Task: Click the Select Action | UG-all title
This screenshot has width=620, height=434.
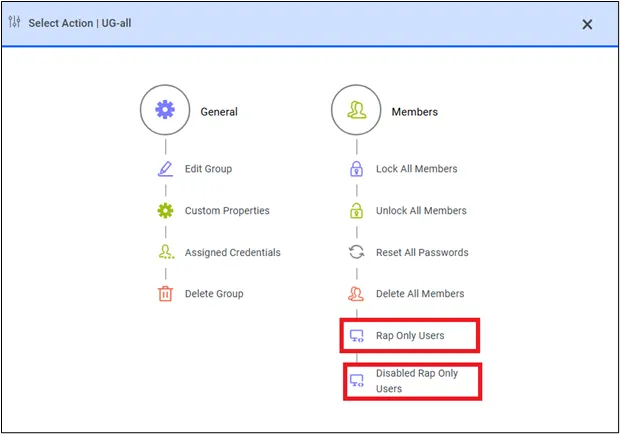Action: [80, 23]
